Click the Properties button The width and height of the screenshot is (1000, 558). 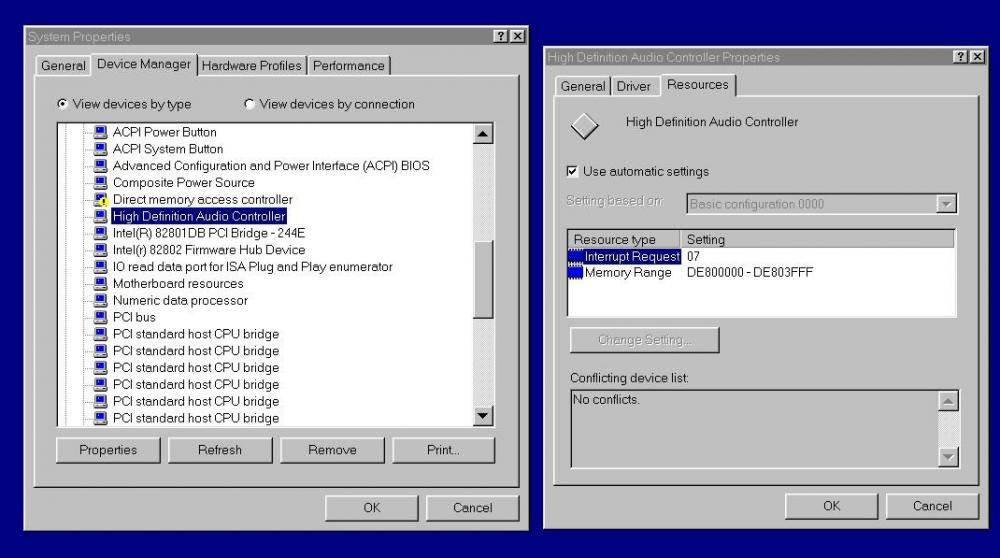(x=108, y=450)
